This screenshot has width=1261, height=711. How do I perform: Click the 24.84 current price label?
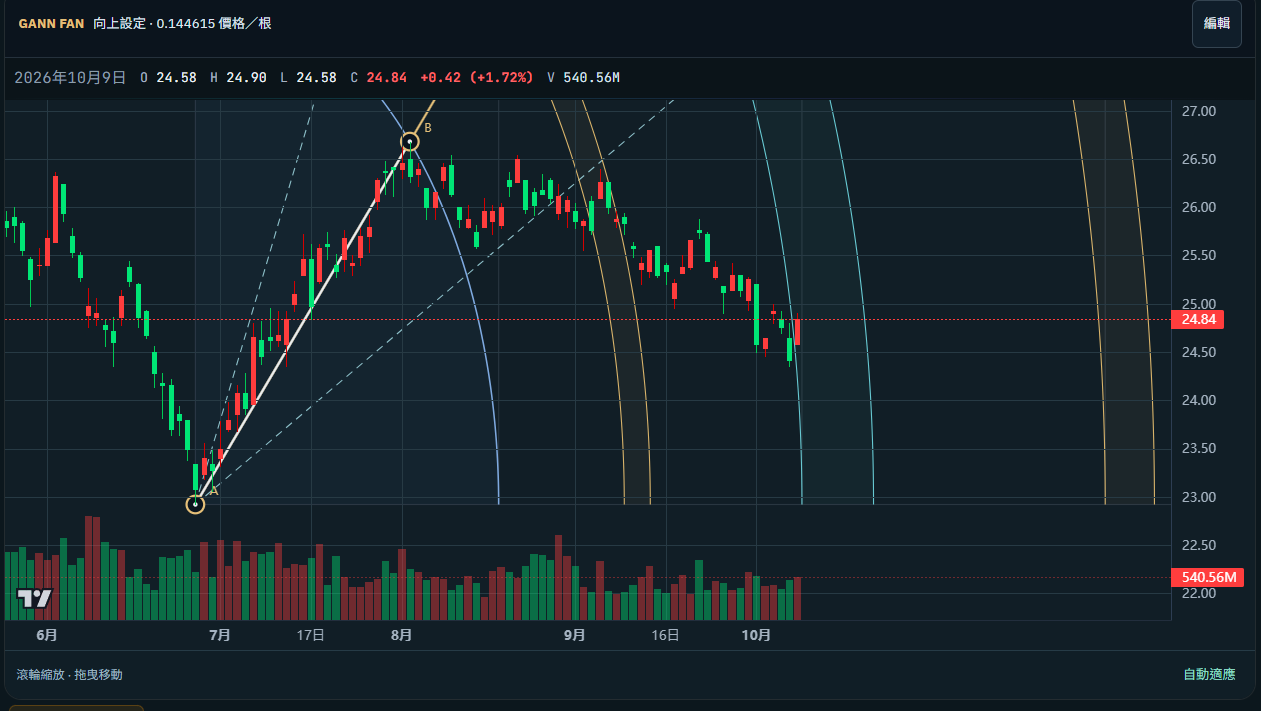click(x=1197, y=320)
